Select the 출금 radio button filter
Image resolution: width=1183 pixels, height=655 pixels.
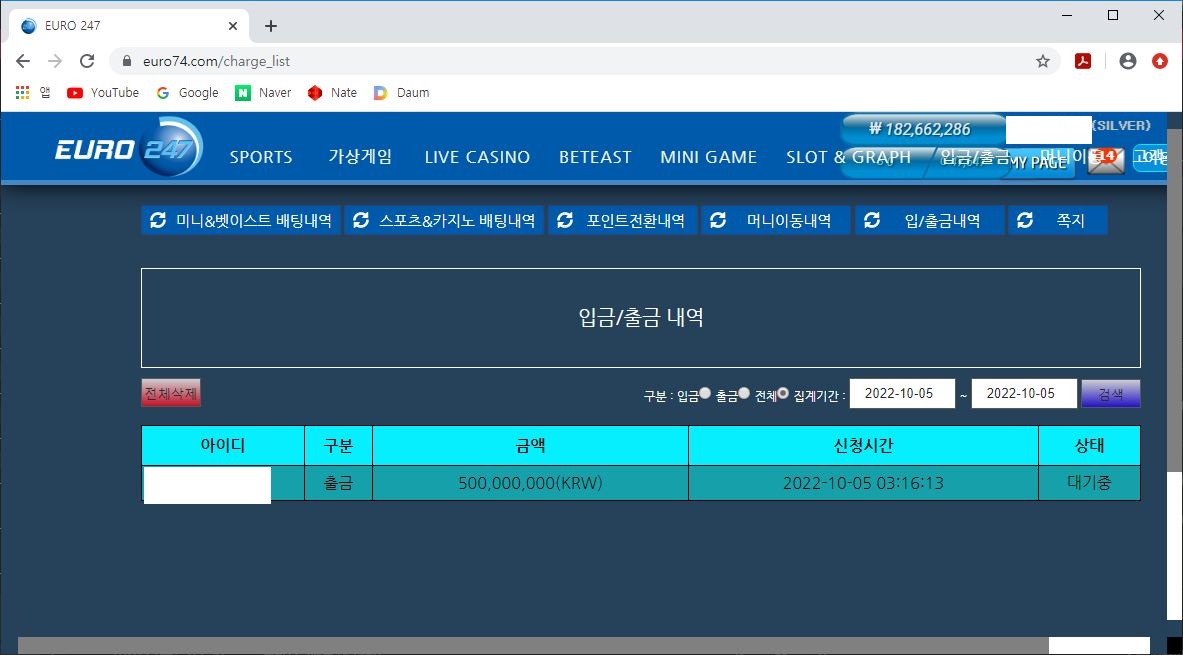point(744,393)
